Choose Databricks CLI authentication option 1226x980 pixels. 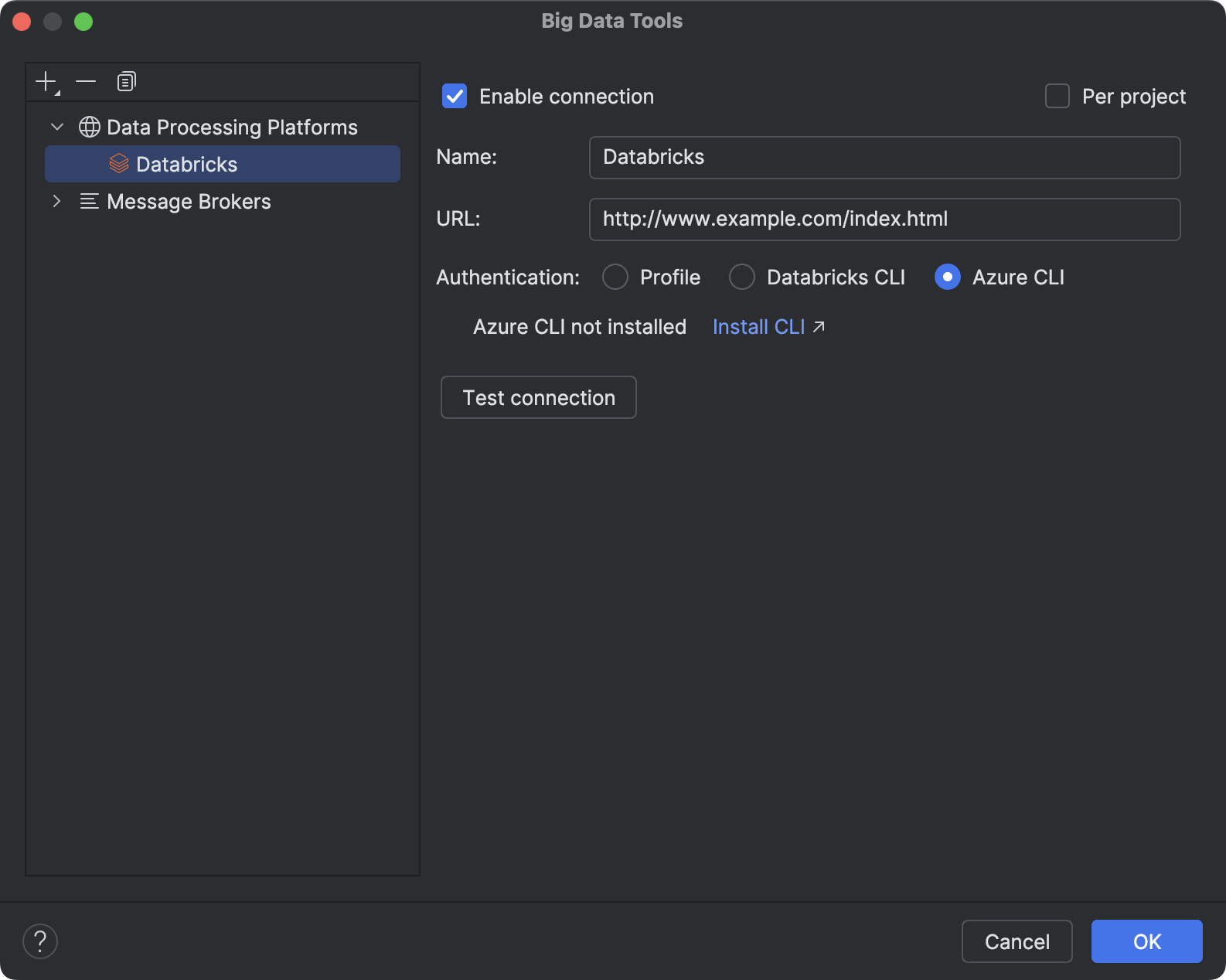[742, 277]
